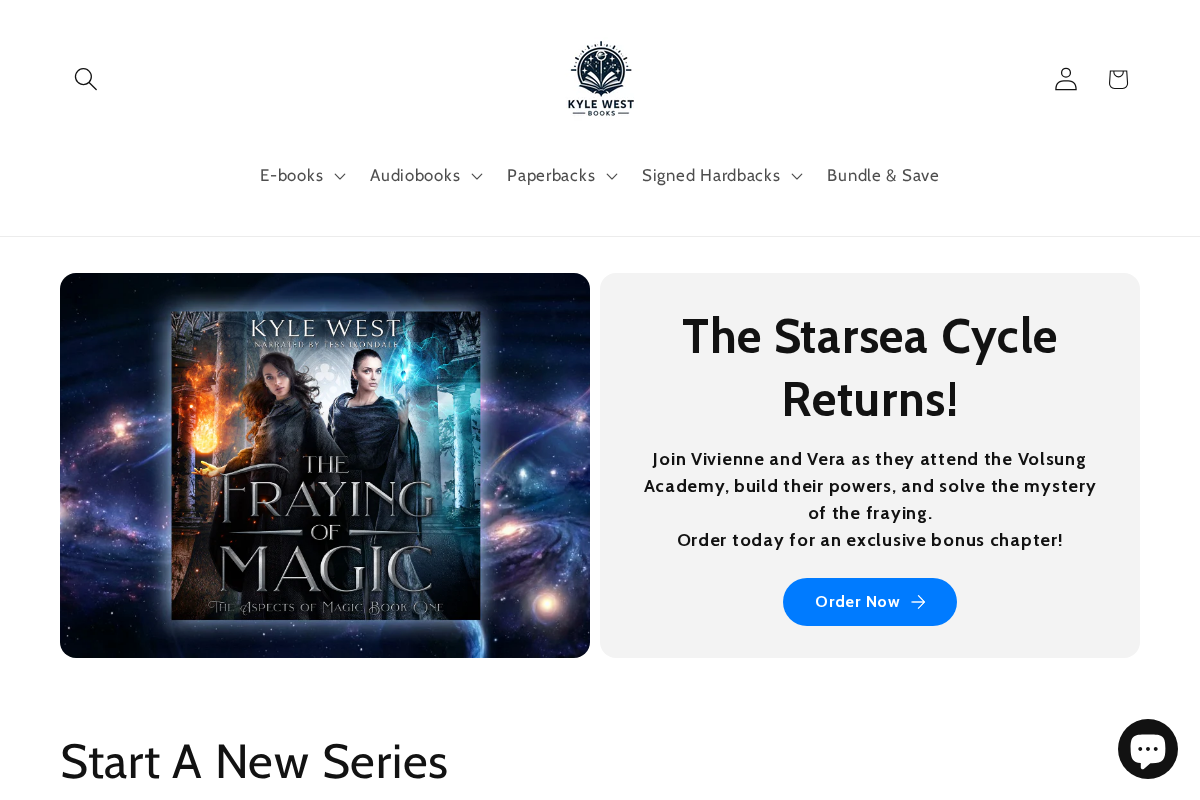Select the Audiobooks menu label

(415, 176)
